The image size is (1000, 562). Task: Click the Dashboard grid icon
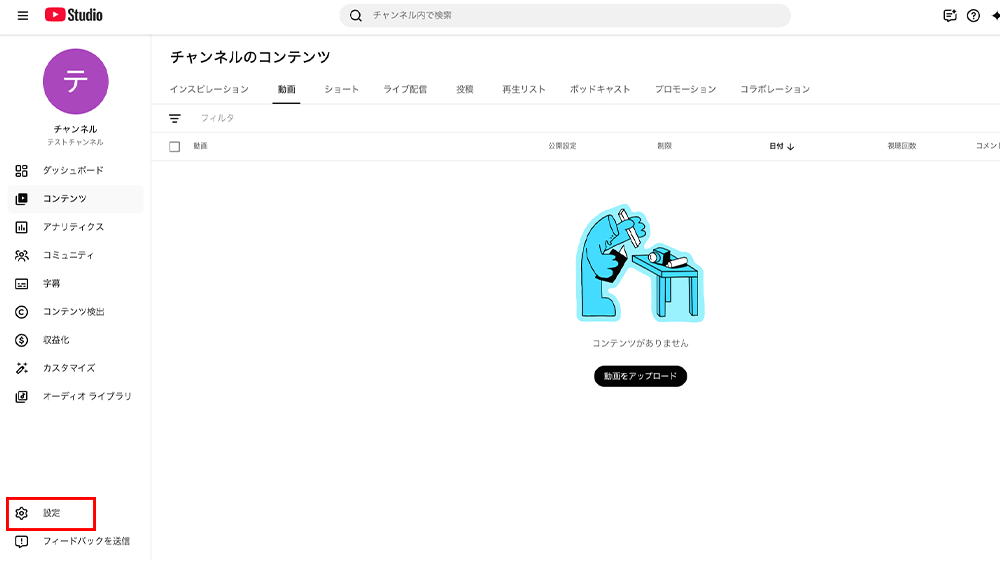22,170
